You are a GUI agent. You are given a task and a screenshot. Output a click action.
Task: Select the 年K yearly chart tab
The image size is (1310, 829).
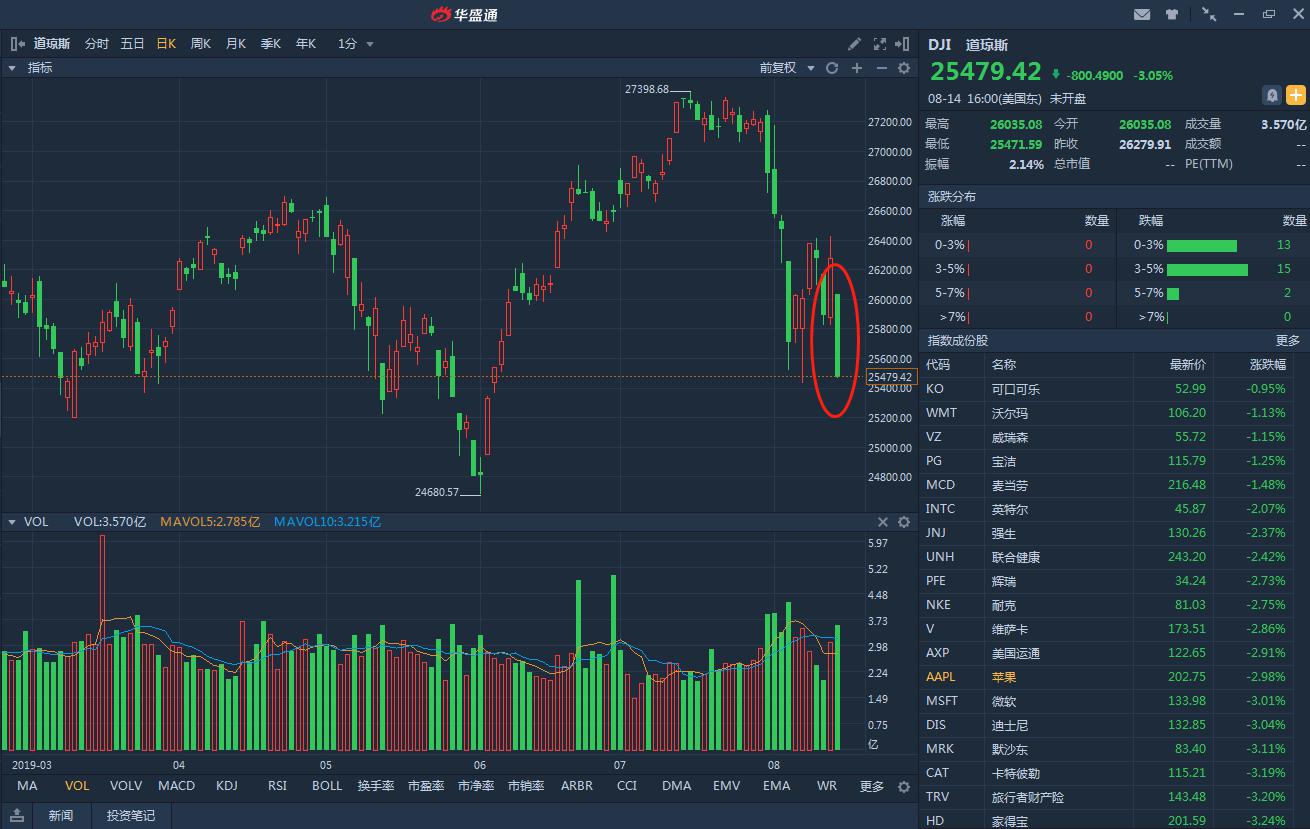(x=305, y=44)
